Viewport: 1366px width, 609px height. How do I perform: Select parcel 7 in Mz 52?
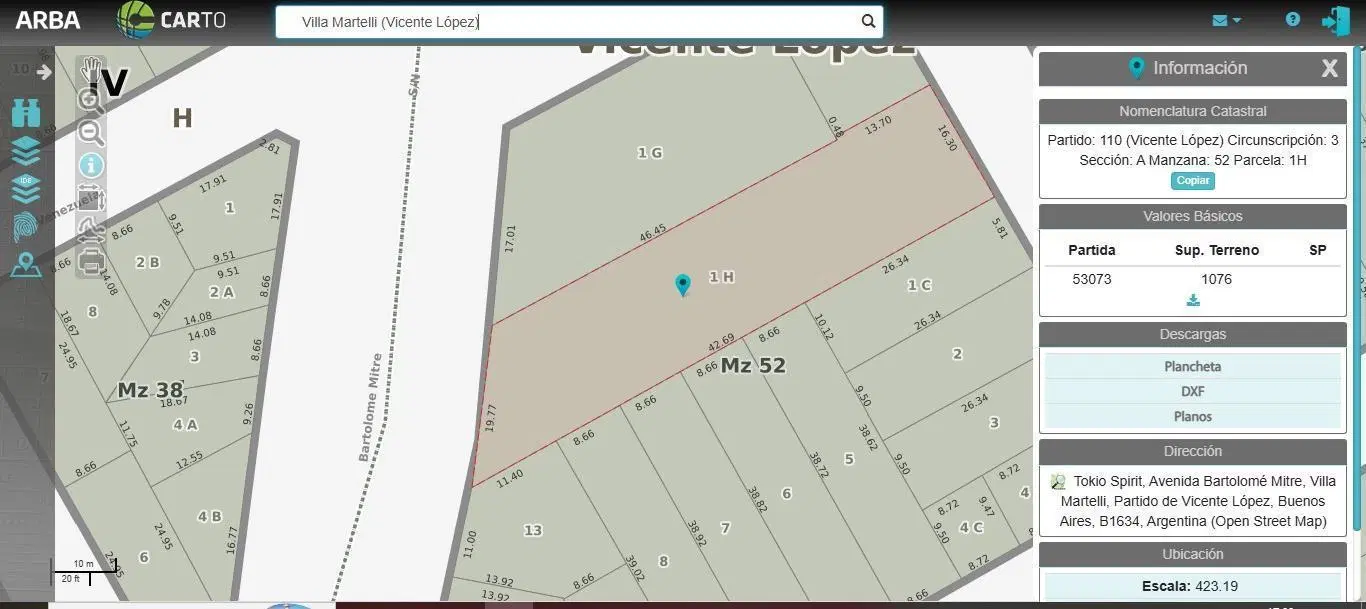[x=725, y=528]
